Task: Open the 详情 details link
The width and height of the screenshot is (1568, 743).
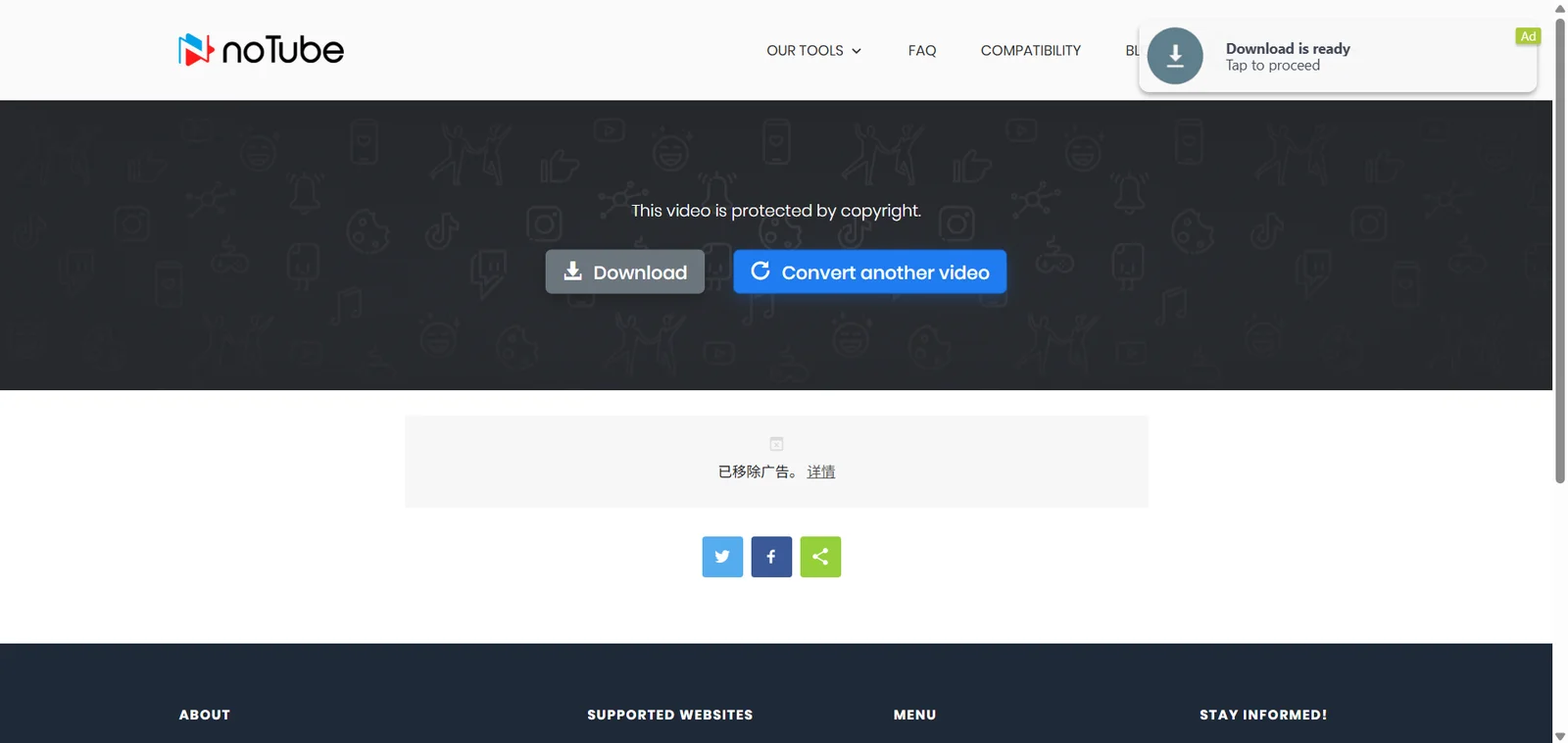Action: 821,471
